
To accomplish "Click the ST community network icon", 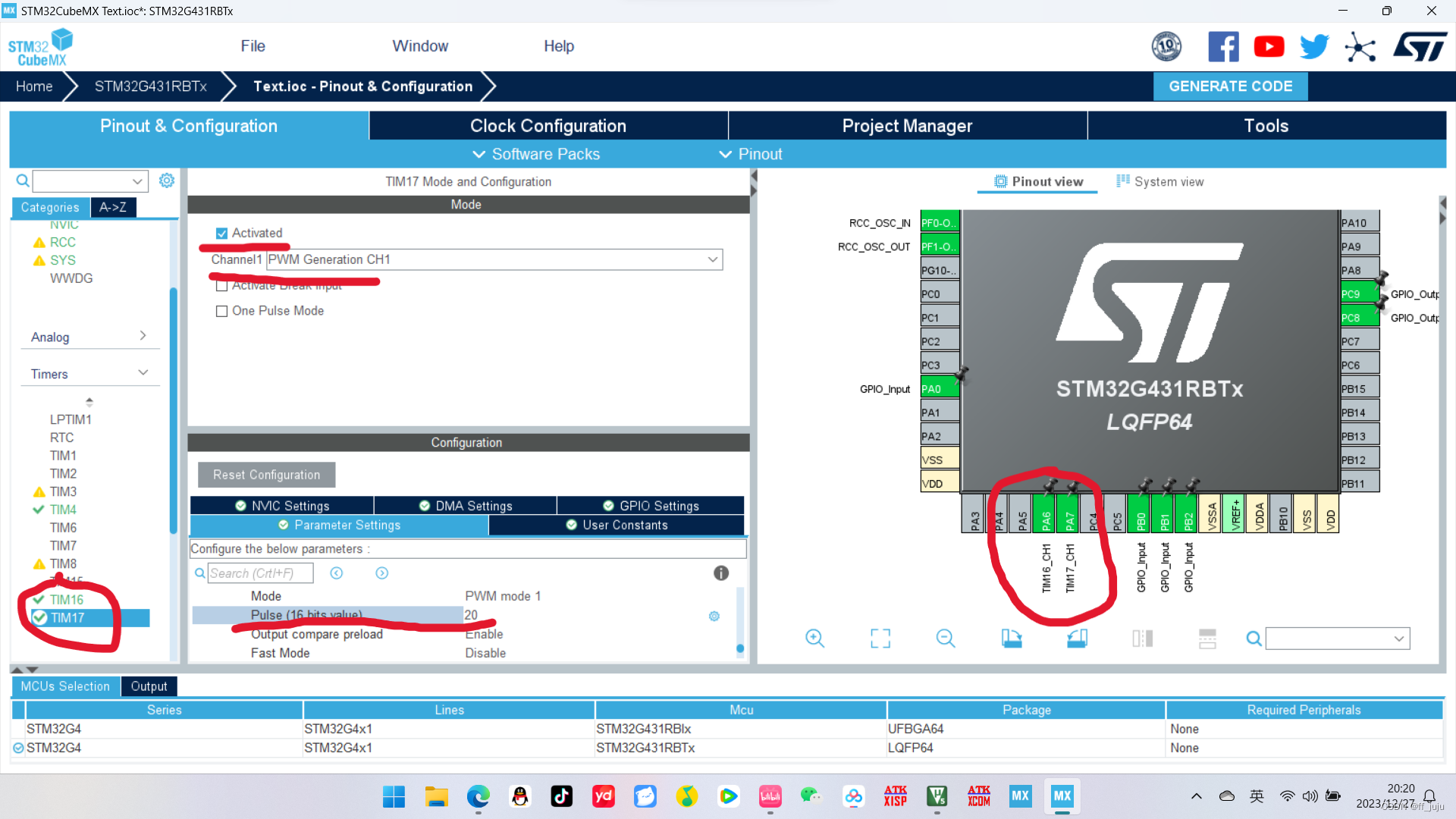I will (x=1360, y=47).
